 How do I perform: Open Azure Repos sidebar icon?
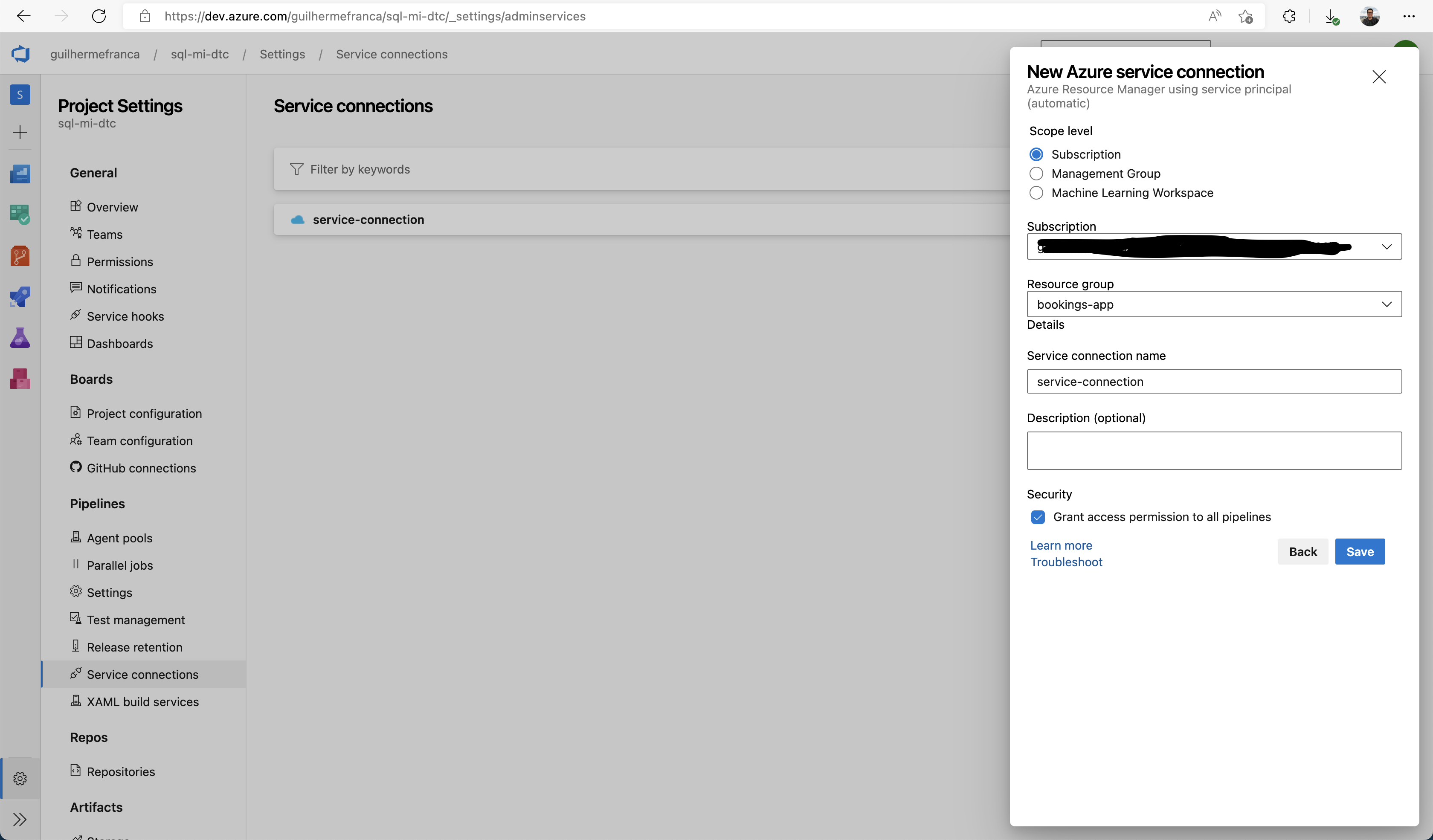click(x=20, y=256)
